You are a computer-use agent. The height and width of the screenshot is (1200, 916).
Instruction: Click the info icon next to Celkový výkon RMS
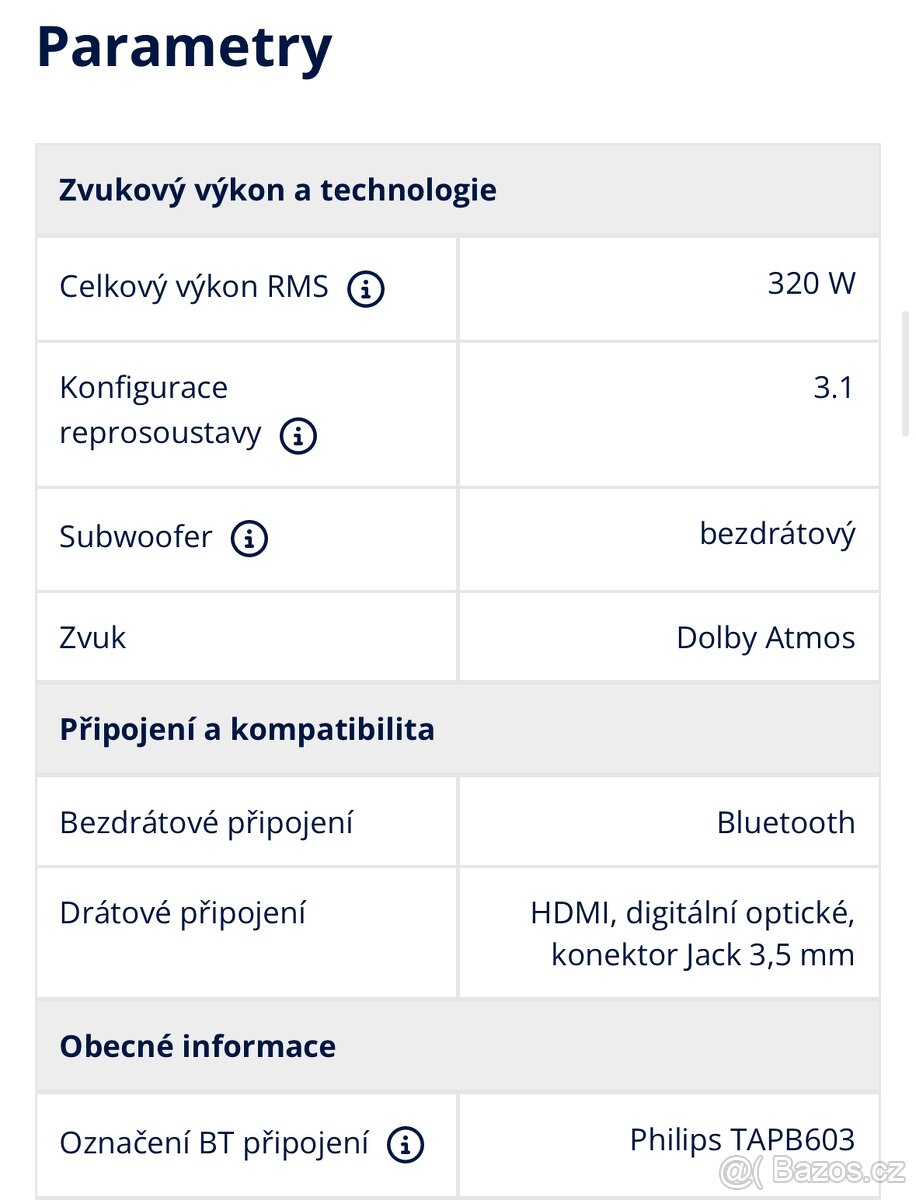[x=367, y=288]
